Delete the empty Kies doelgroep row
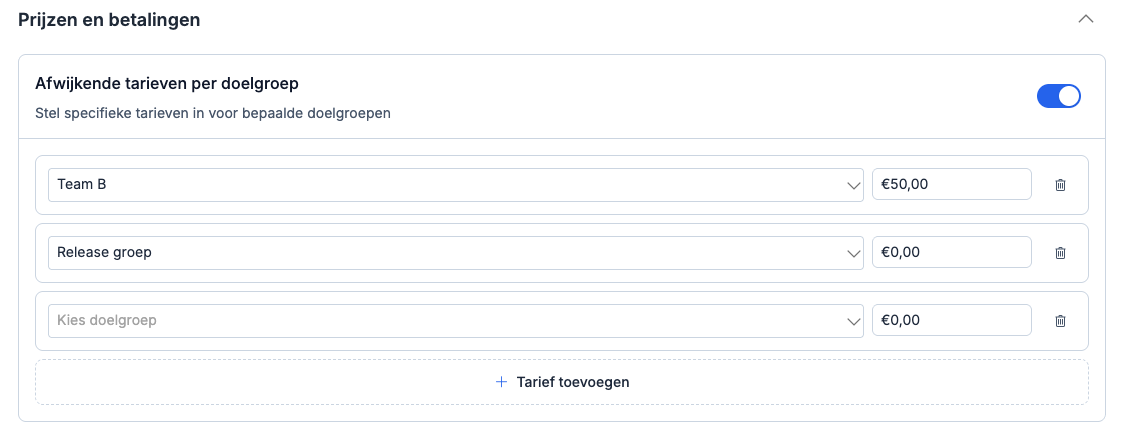Screen dimensions: 1131x438 [1060, 321]
